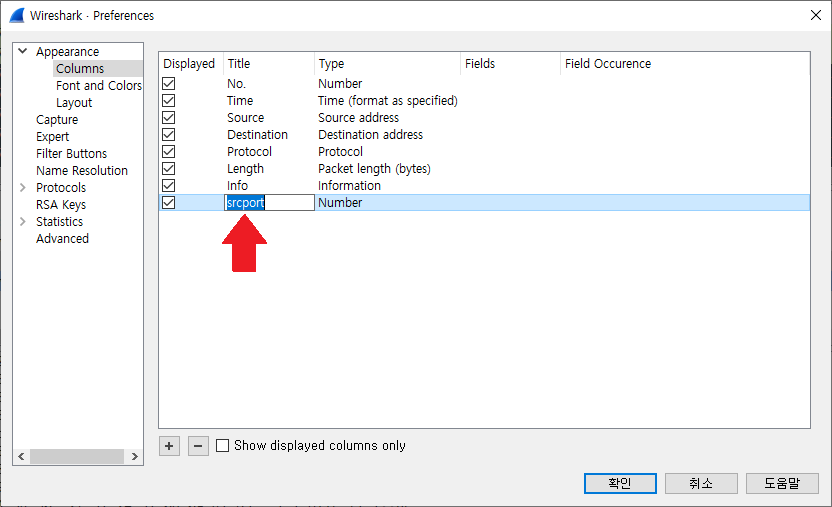This screenshot has width=832, height=507.
Task: Click the Info title cell
Action: coord(237,185)
